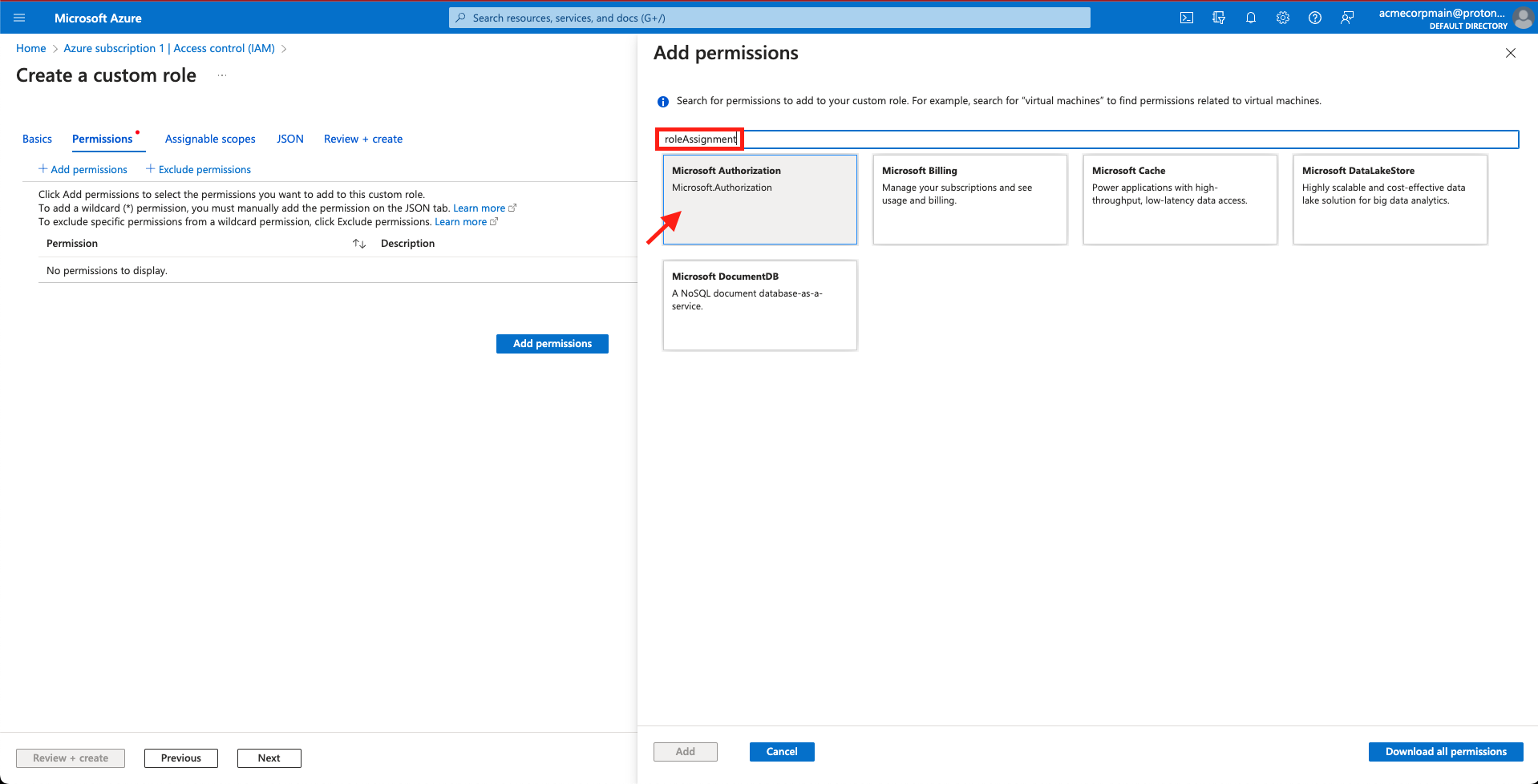Image resolution: width=1538 pixels, height=784 pixels.
Task: Click the external link icon after the second Learn more
Action: coord(494,222)
